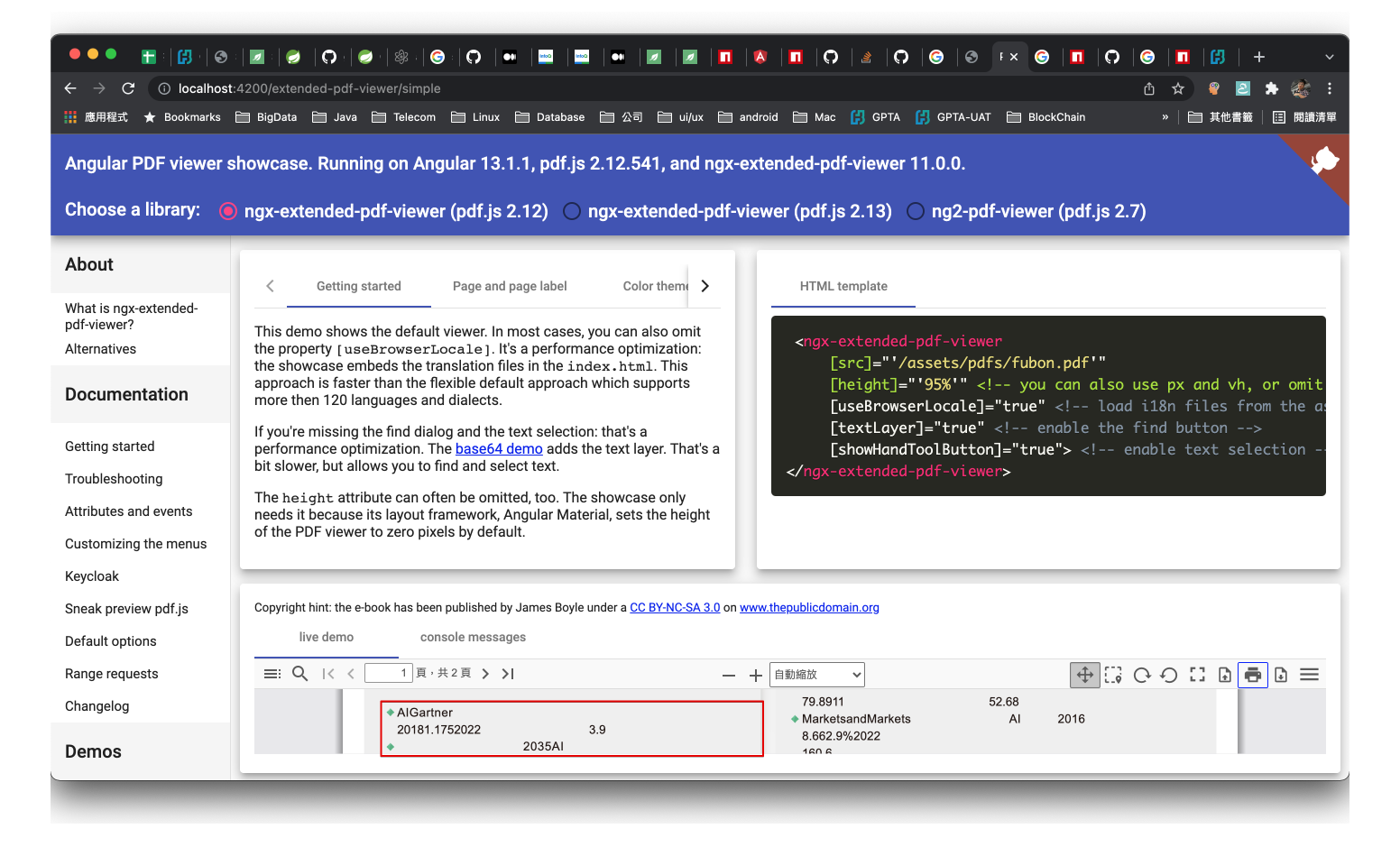The width and height of the screenshot is (1400, 847).
Task: Rotate the PDF page clockwise
Action: coord(1141,674)
